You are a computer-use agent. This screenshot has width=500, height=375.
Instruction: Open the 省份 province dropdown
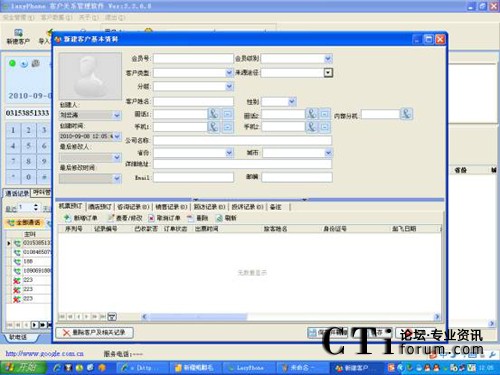coord(229,153)
